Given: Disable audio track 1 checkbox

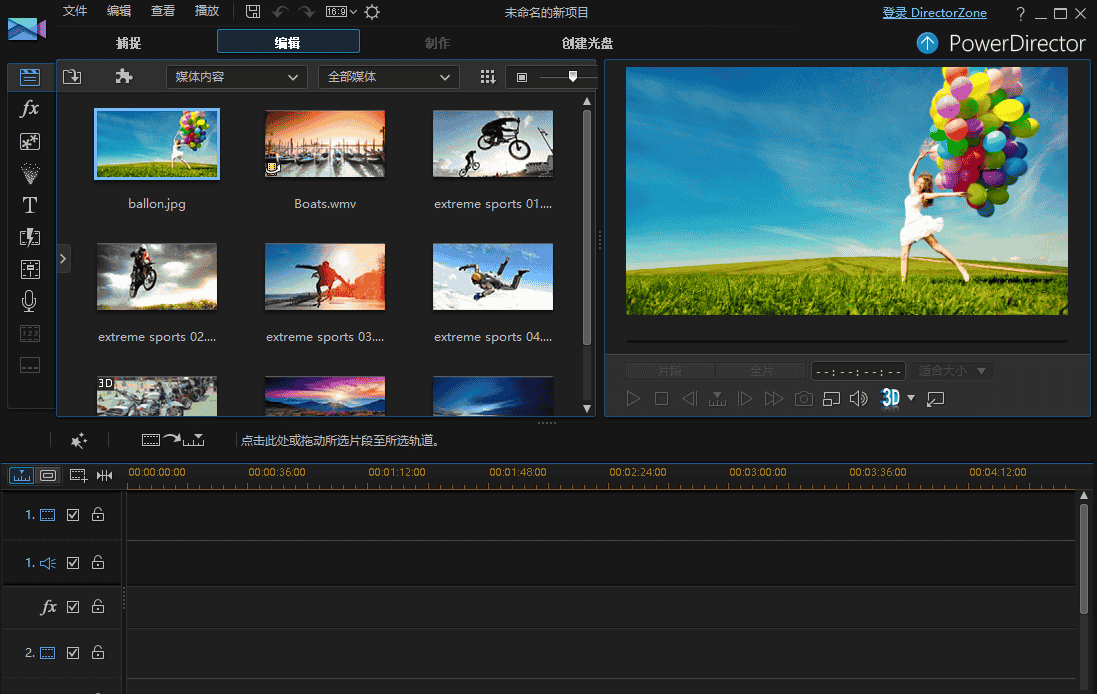Looking at the screenshot, I should 73,563.
